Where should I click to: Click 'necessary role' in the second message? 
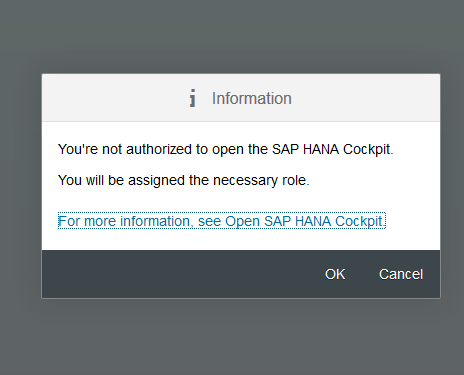tap(261, 180)
